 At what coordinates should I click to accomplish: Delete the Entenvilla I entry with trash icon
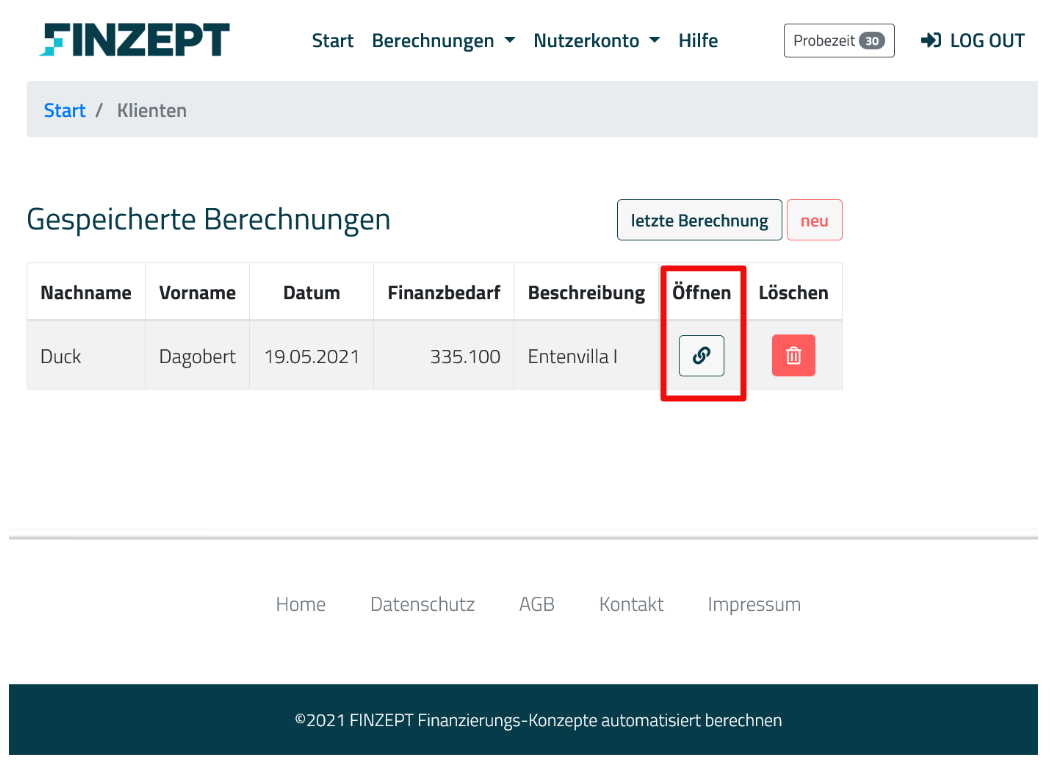point(793,356)
